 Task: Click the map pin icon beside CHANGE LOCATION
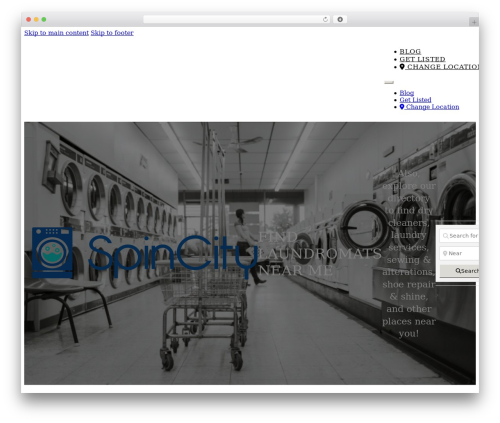[x=402, y=67]
